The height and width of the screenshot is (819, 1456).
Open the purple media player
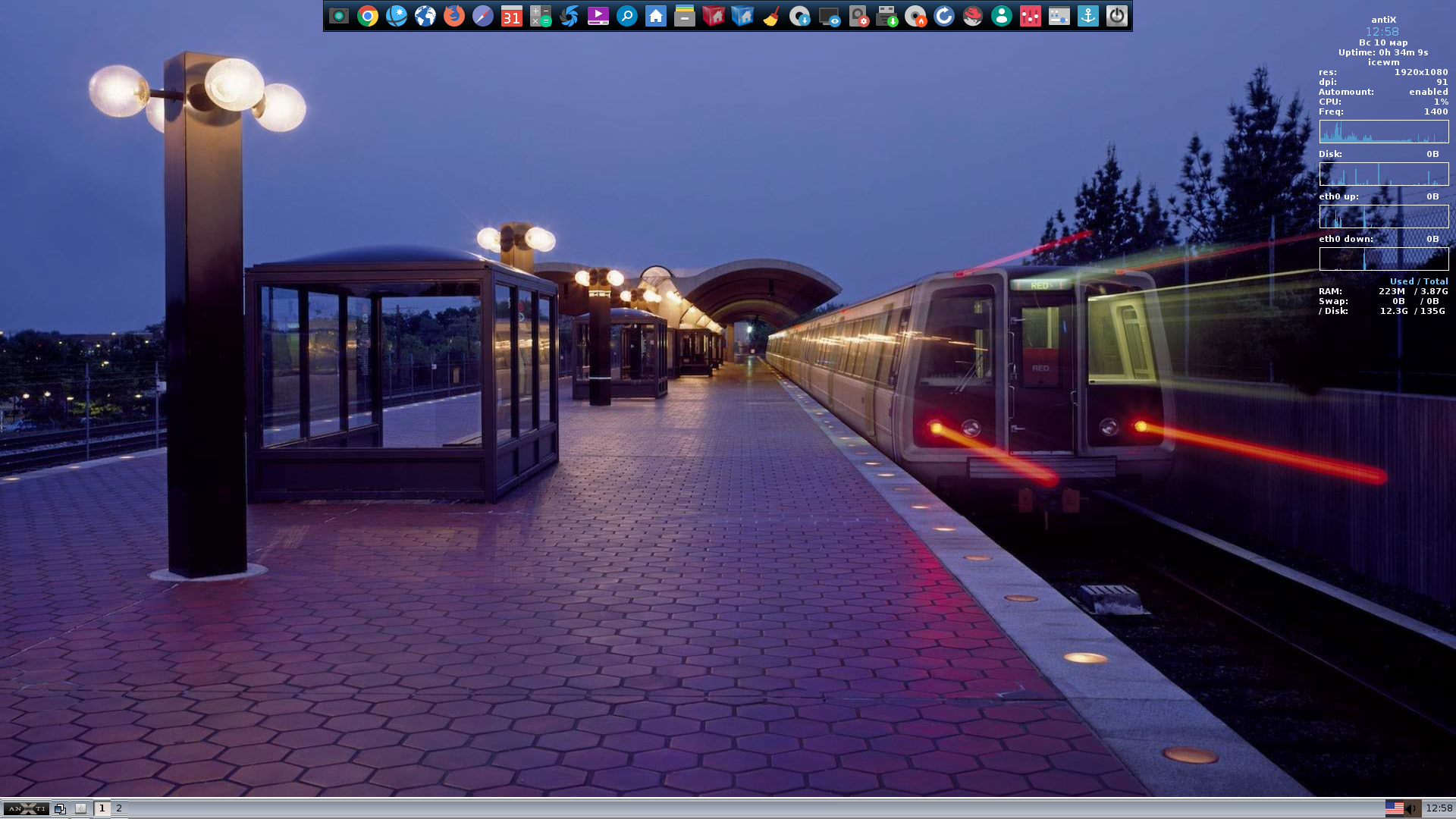[x=598, y=16]
